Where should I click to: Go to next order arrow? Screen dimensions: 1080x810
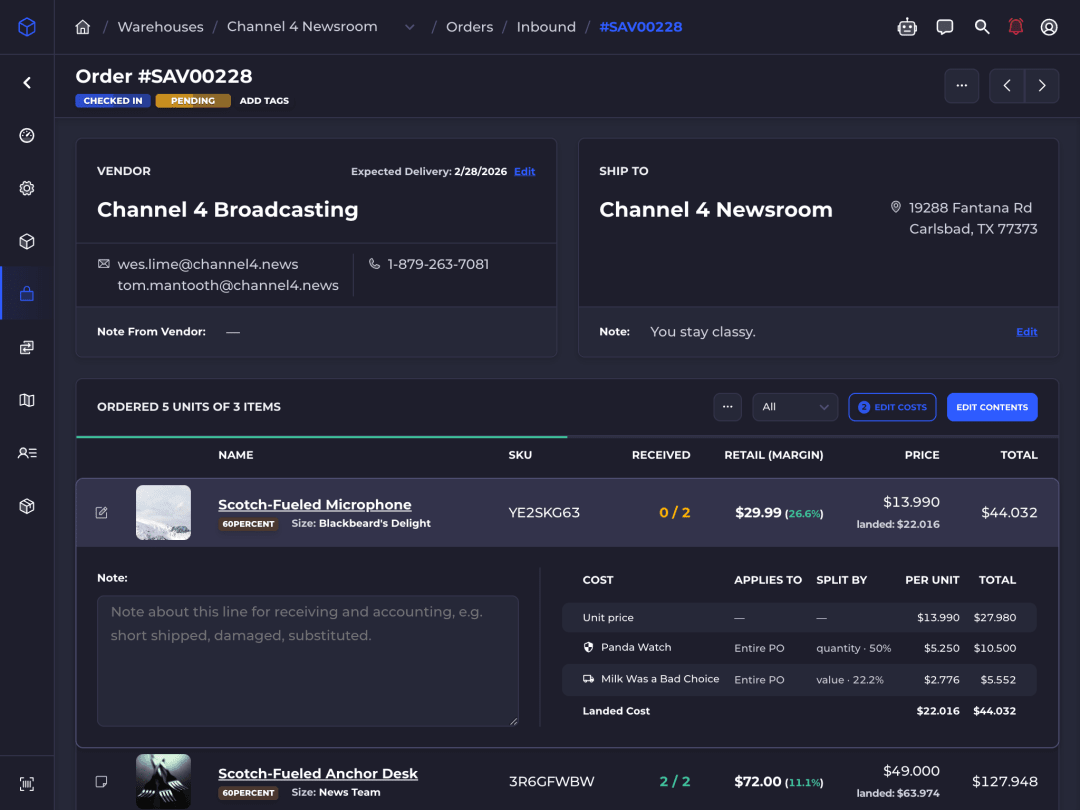pyautogui.click(x=1041, y=85)
